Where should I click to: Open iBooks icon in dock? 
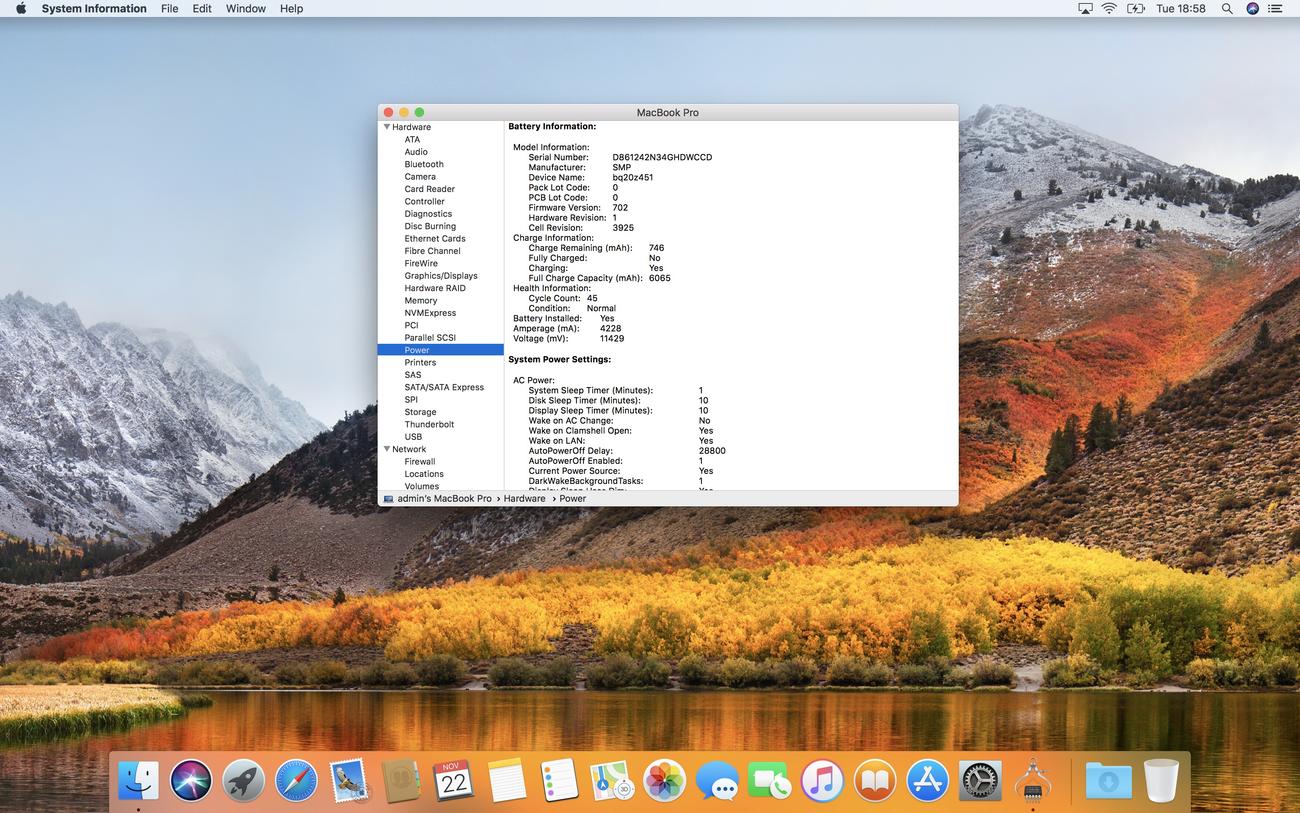point(875,780)
